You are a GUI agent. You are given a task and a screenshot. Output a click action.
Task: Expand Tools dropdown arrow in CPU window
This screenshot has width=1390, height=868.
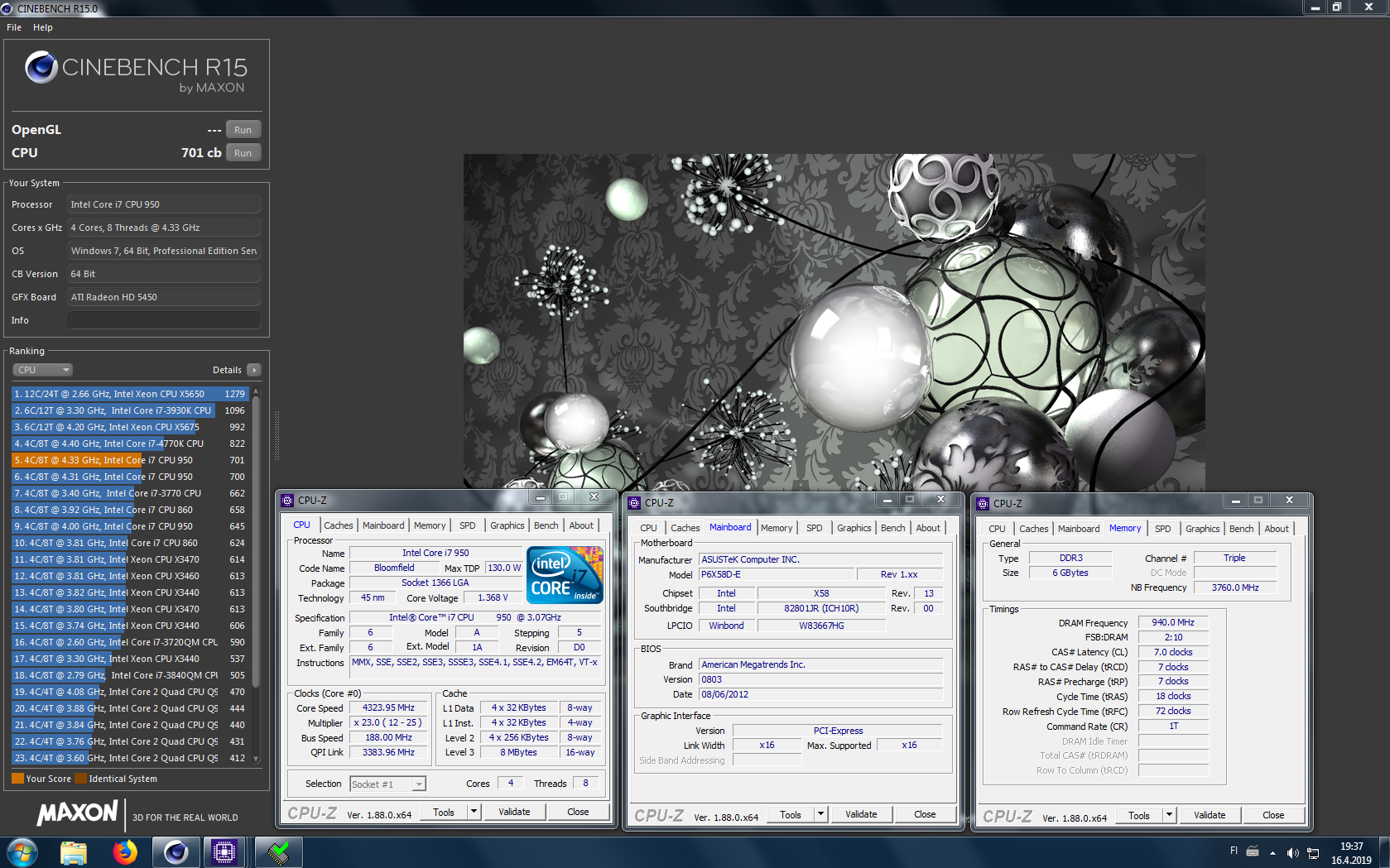pyautogui.click(x=474, y=812)
